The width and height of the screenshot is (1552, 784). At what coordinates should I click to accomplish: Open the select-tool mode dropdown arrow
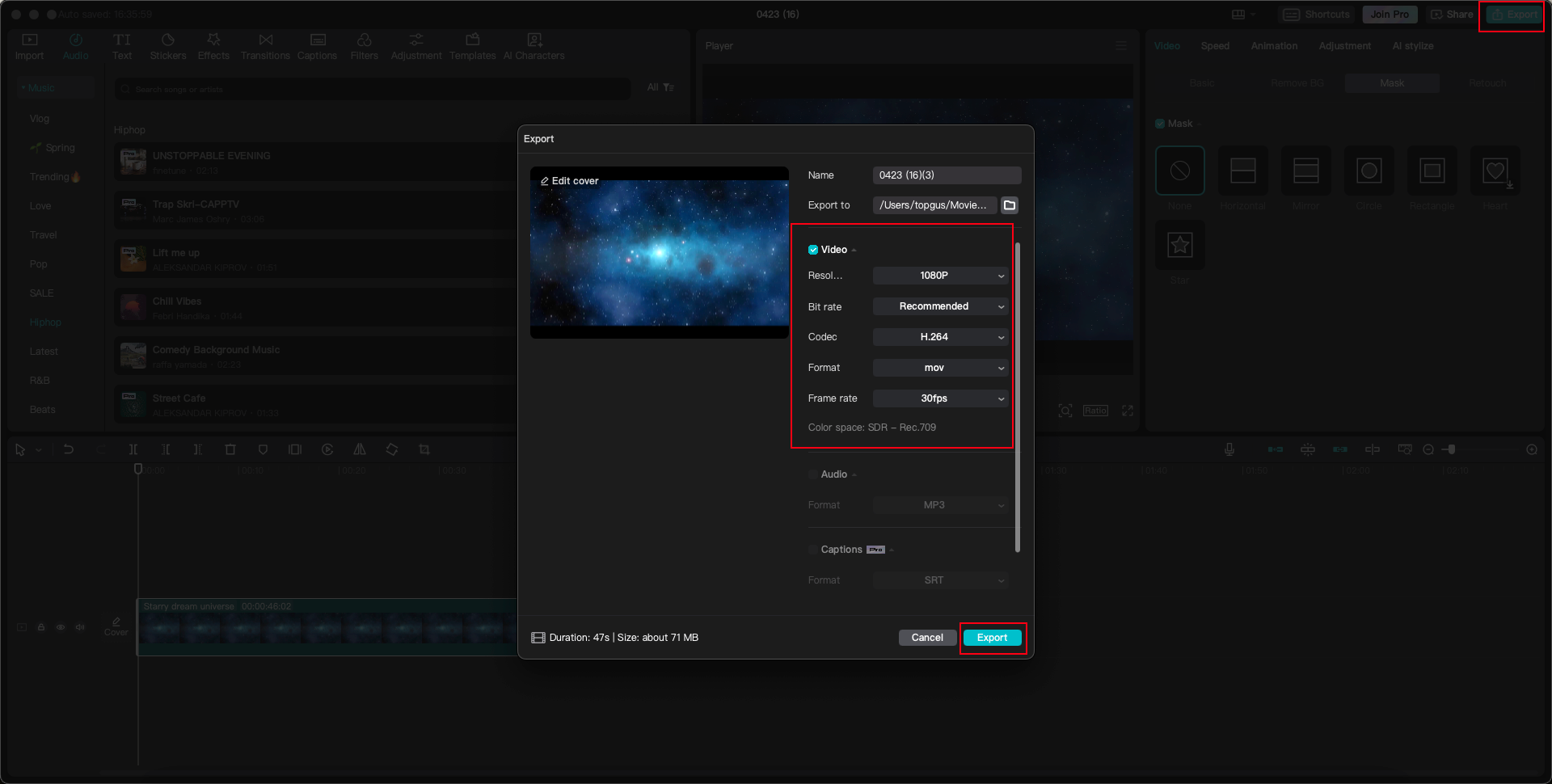[x=38, y=449]
